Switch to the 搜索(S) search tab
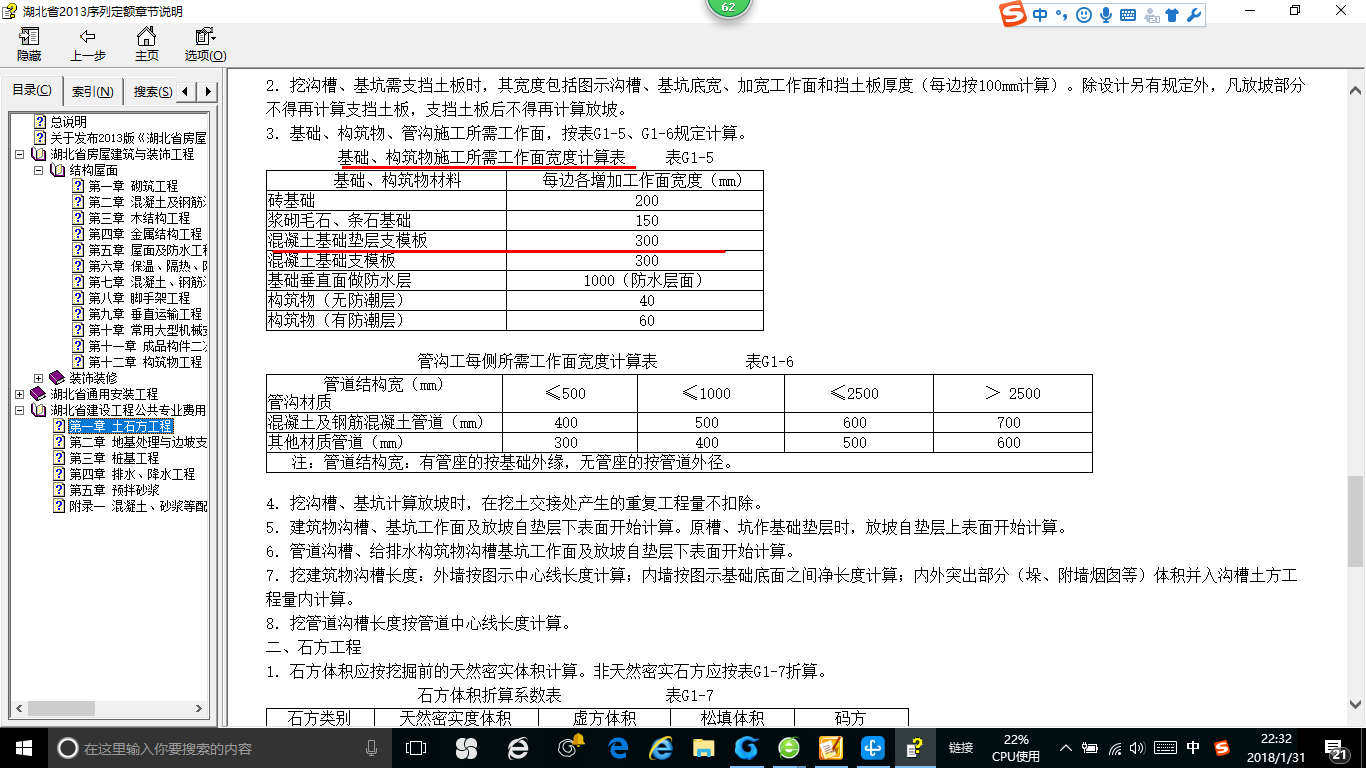The image size is (1366, 768). [x=152, y=92]
